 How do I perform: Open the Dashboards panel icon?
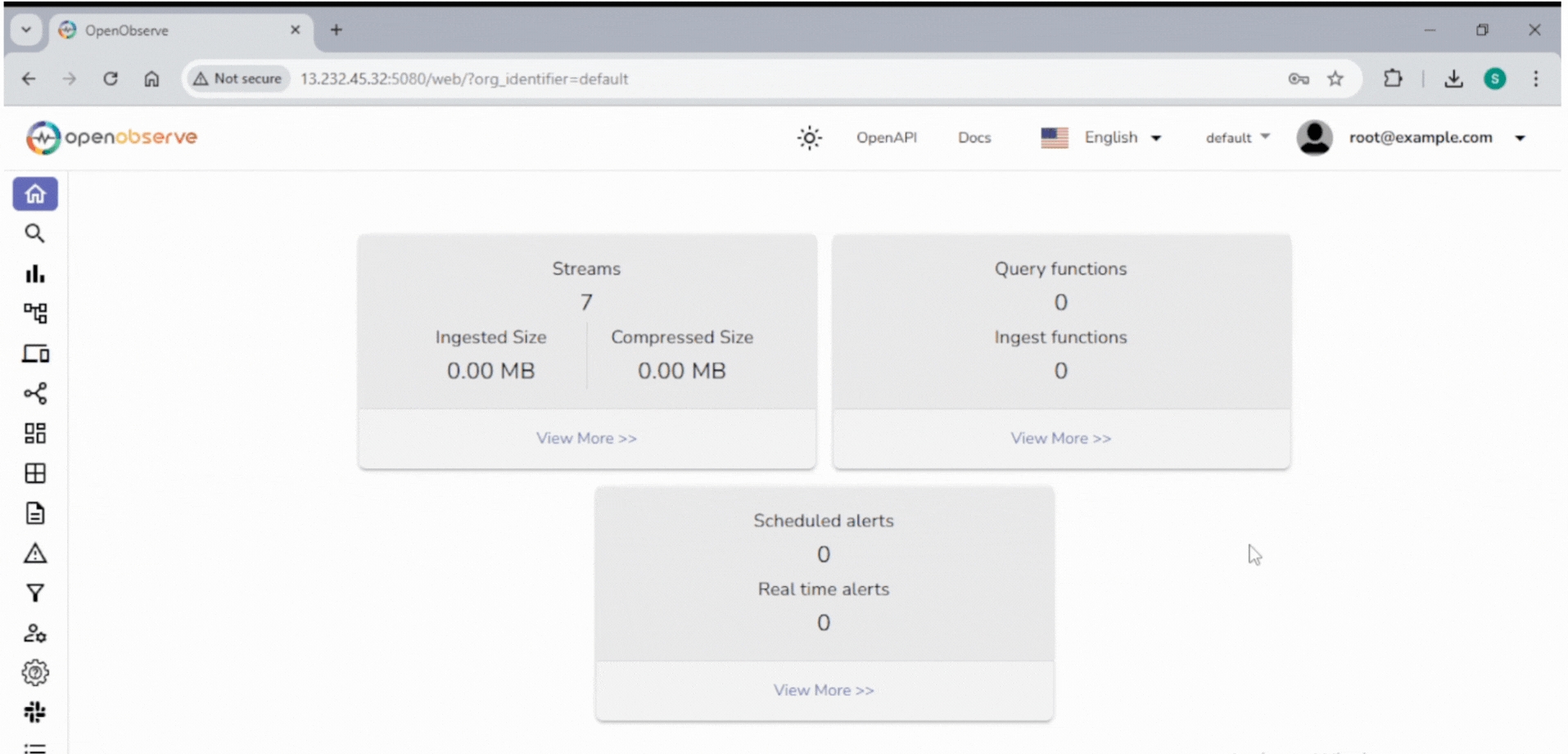(35, 433)
